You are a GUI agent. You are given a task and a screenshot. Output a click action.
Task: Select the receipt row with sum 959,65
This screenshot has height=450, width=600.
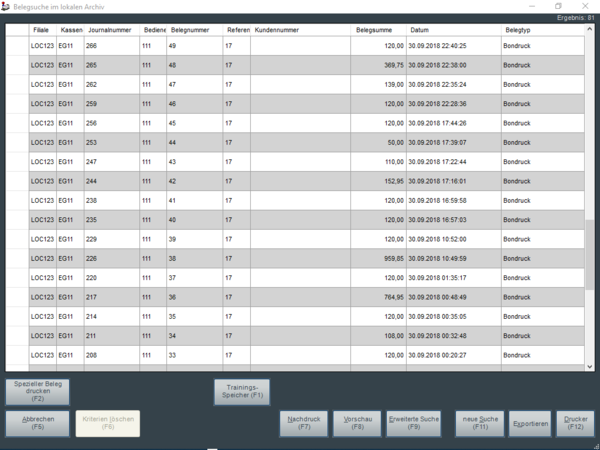[x=300, y=258]
